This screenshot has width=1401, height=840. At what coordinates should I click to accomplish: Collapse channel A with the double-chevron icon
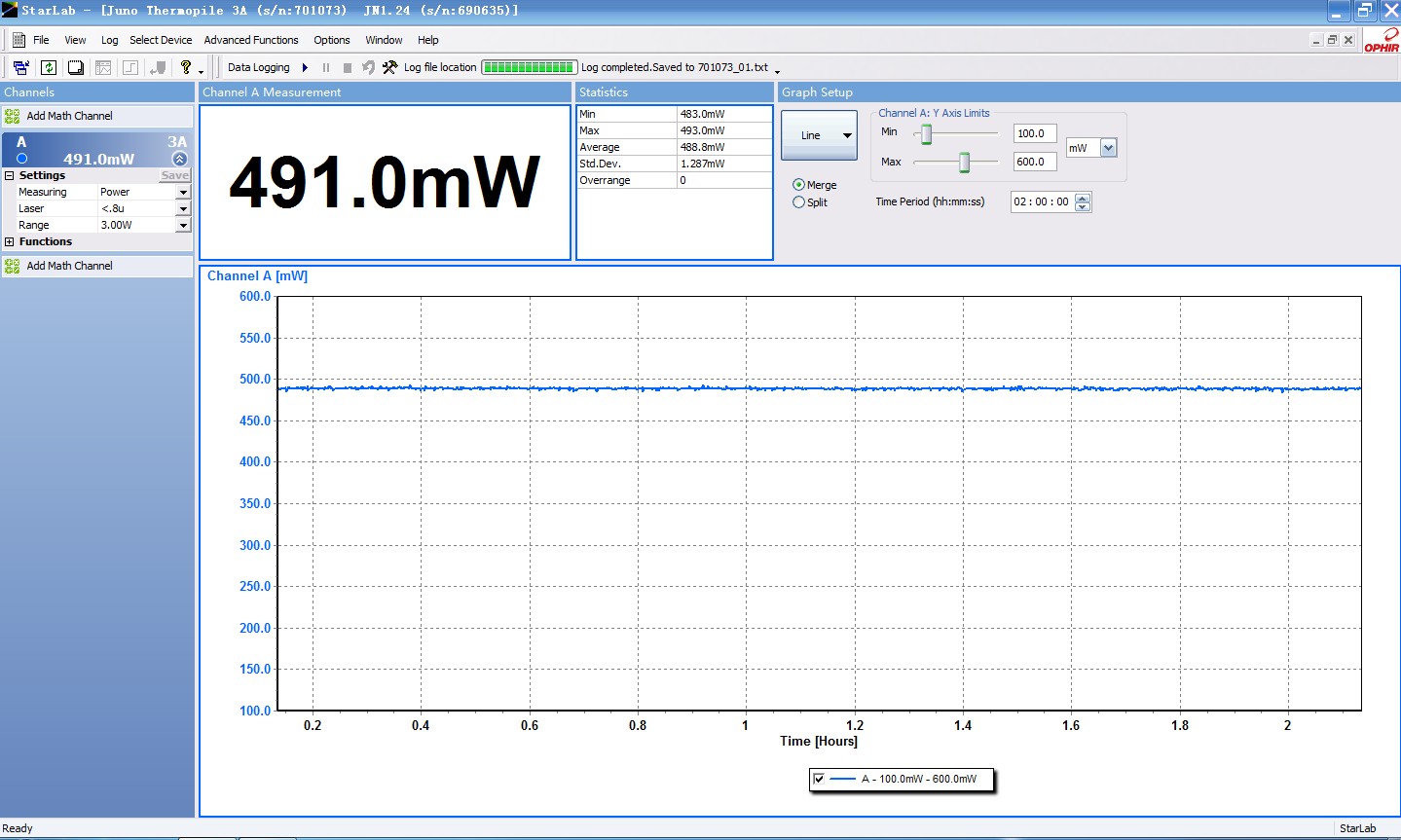(x=179, y=159)
